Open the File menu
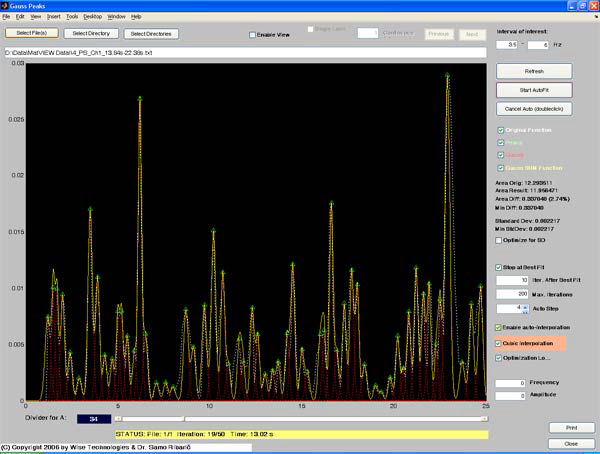 (x=6, y=17)
